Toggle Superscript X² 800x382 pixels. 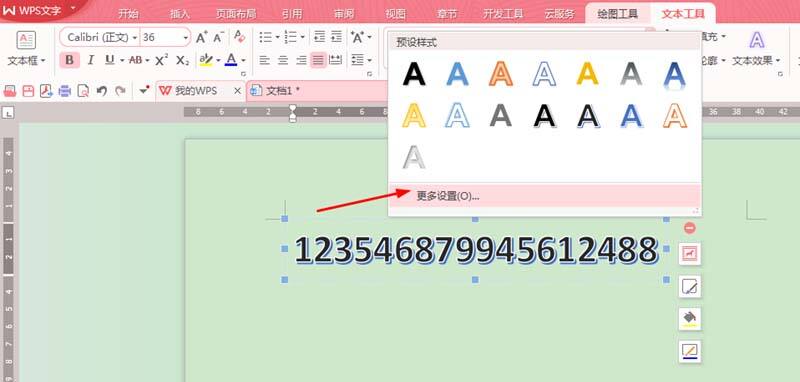(161, 60)
